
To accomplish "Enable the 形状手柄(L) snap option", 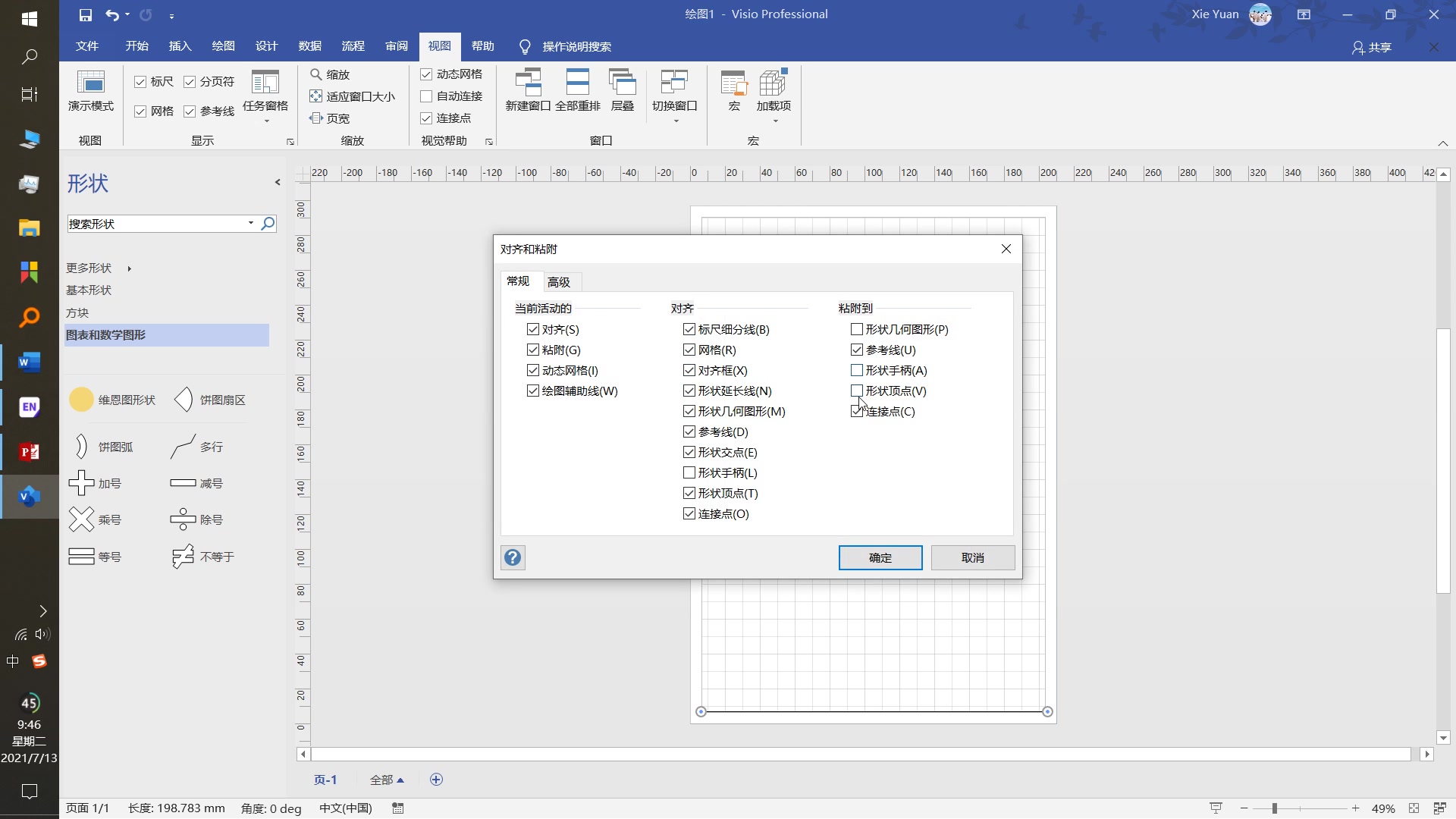I will pyautogui.click(x=689, y=472).
